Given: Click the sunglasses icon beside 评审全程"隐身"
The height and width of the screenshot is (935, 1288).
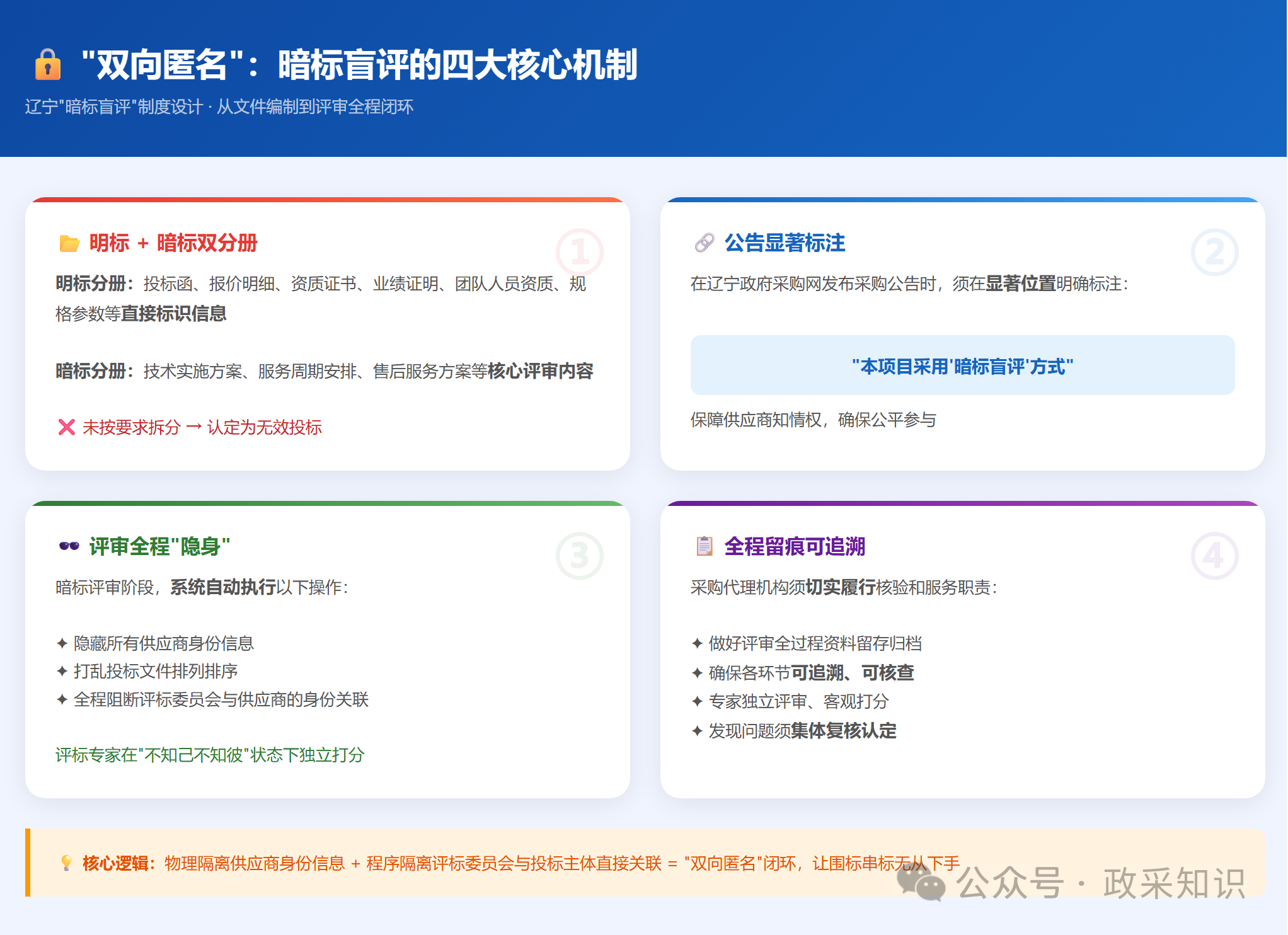Looking at the screenshot, I should pyautogui.click(x=69, y=546).
